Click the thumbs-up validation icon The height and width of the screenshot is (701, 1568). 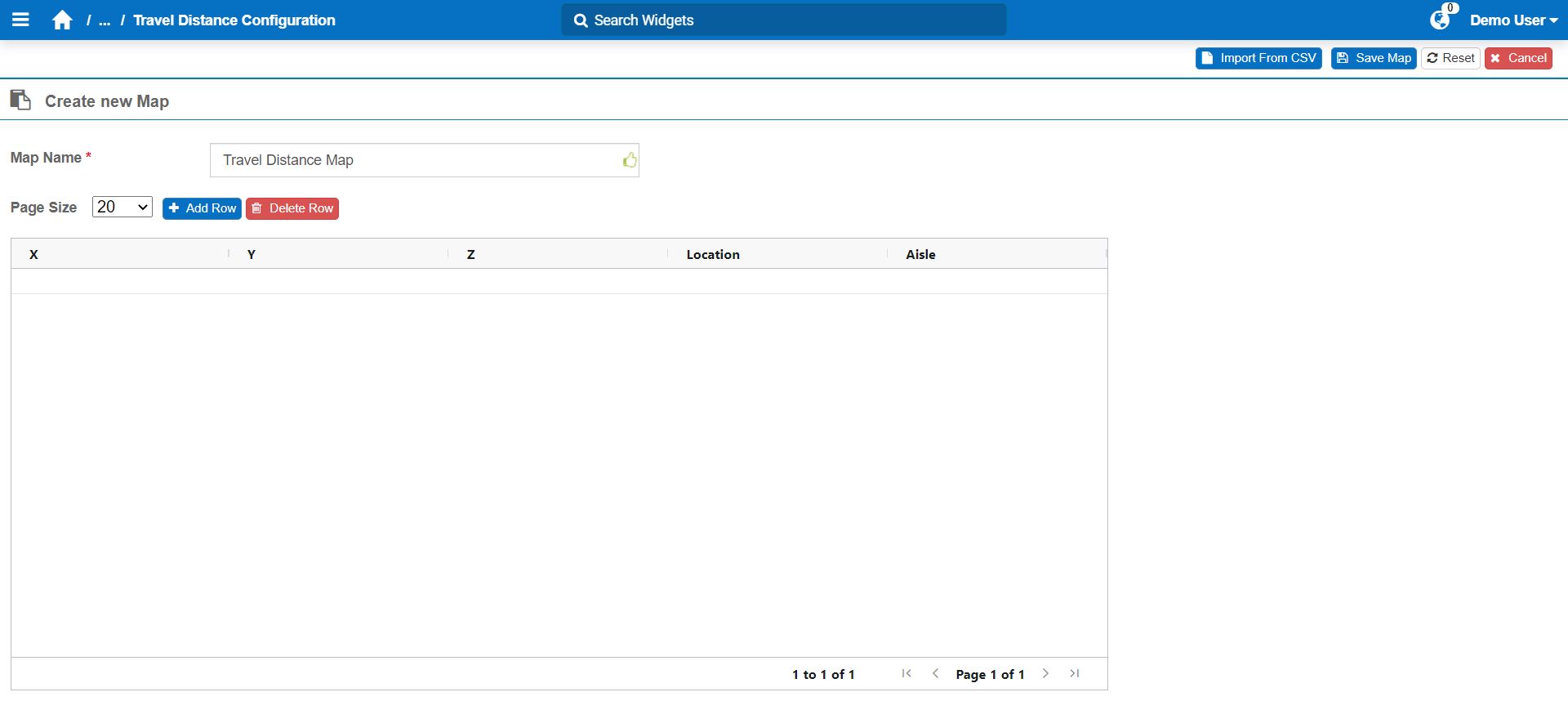[x=629, y=160]
